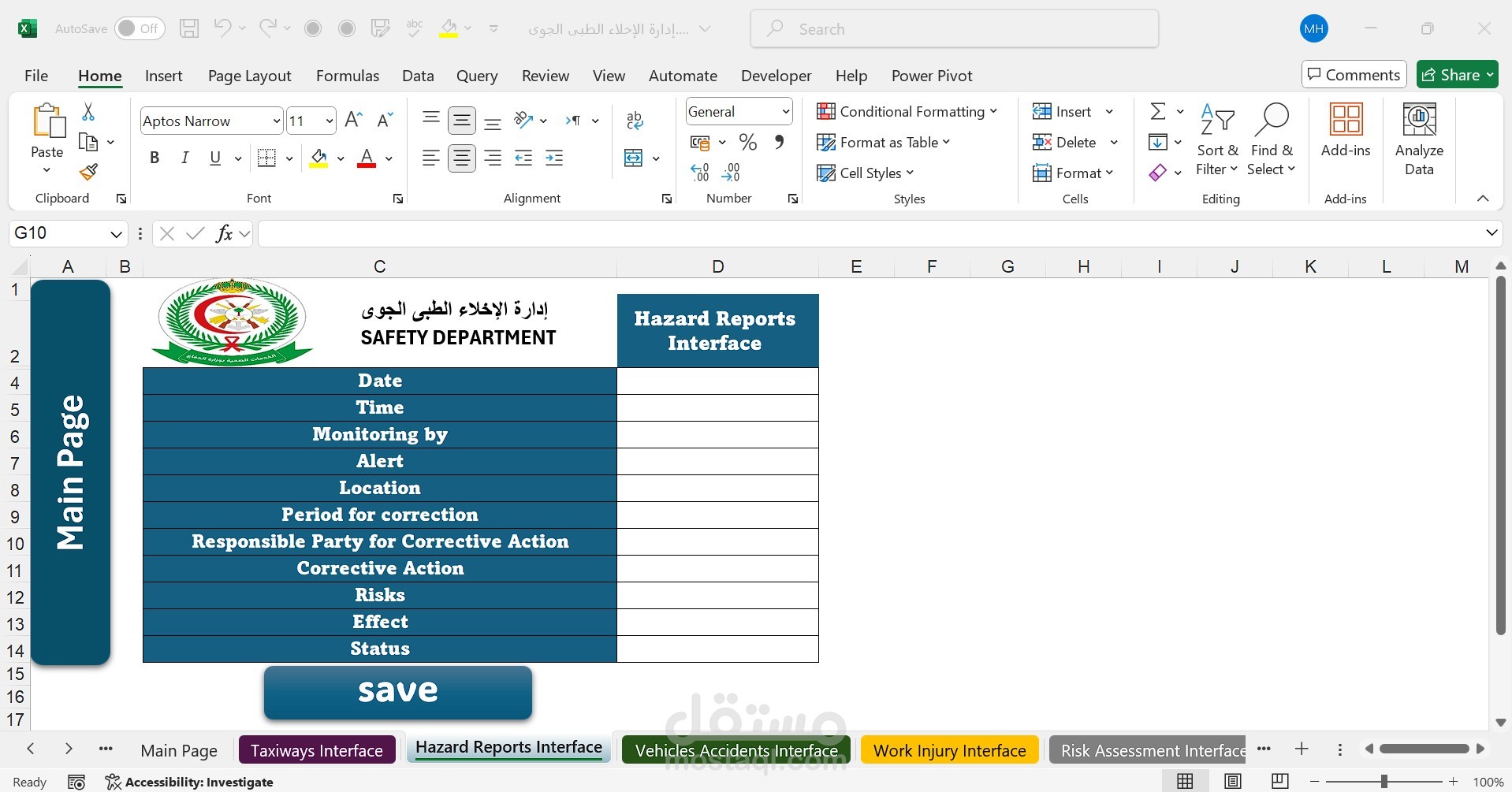Click the Share button

[x=1457, y=75]
